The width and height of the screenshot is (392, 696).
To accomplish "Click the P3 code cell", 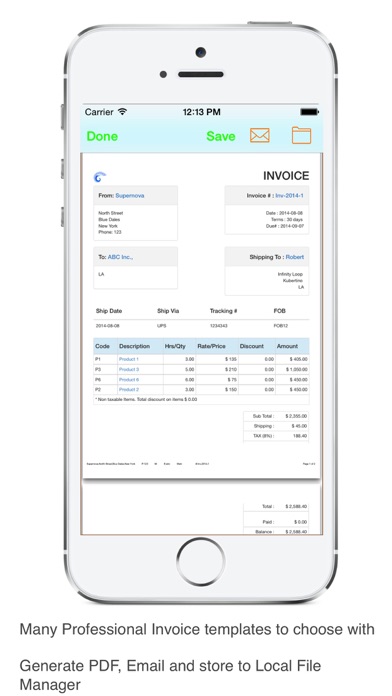I will point(98,369).
